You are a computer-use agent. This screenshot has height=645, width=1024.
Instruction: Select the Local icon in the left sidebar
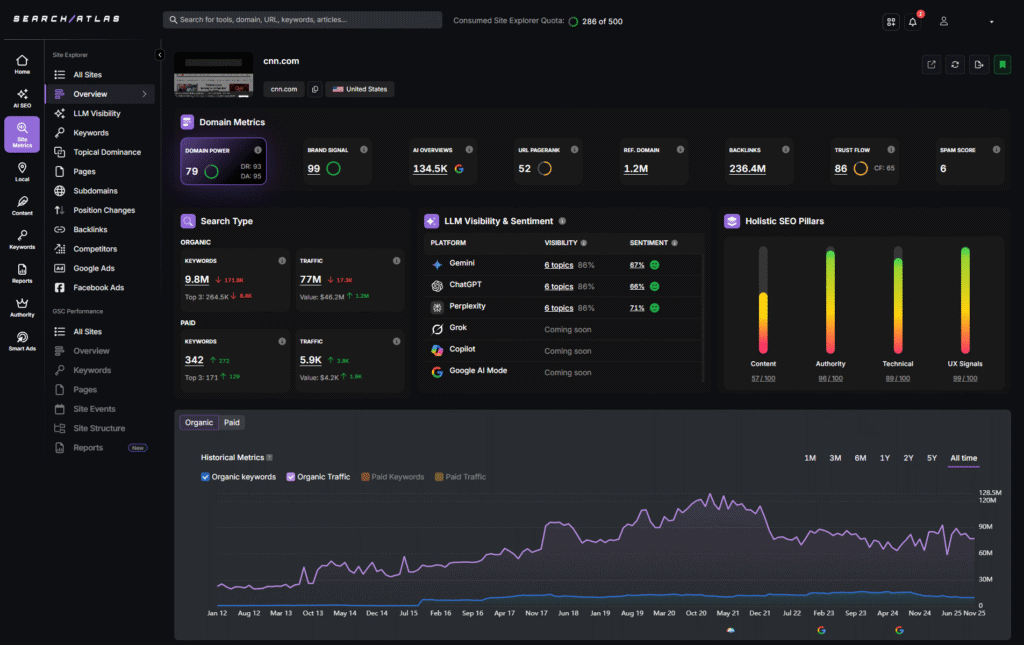(x=21, y=170)
